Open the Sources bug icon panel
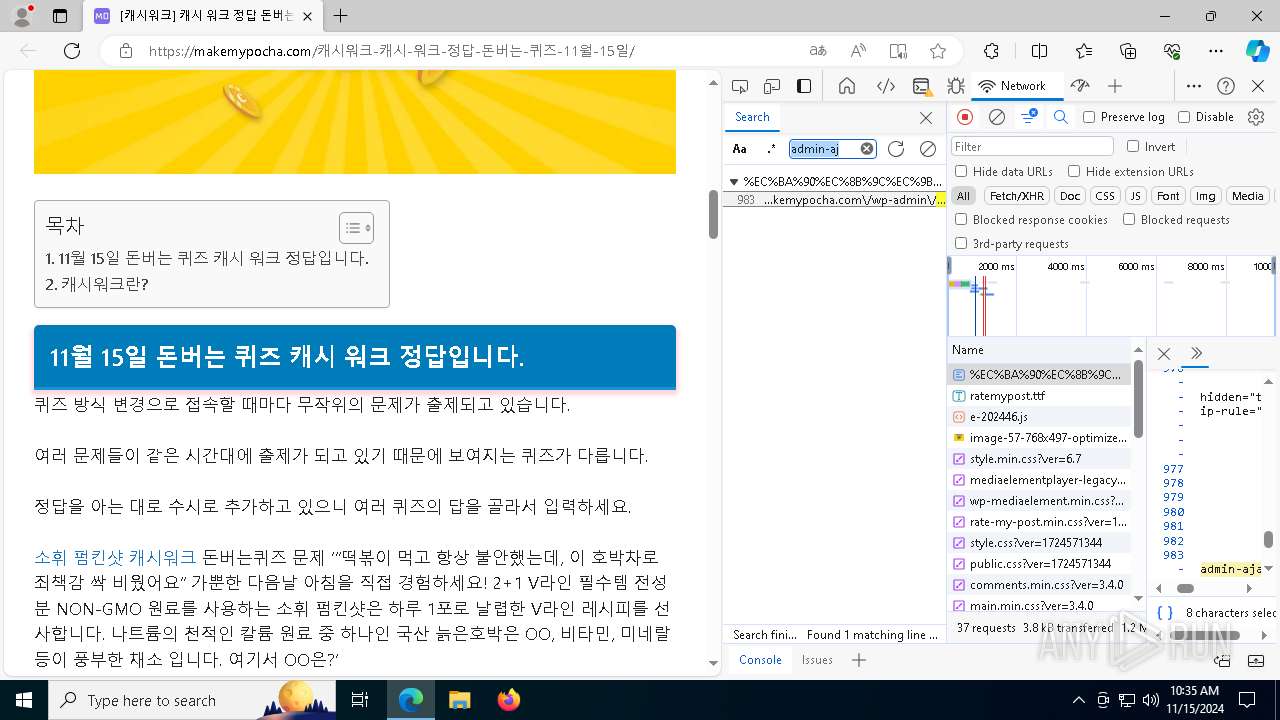1280x720 pixels. 956,86
